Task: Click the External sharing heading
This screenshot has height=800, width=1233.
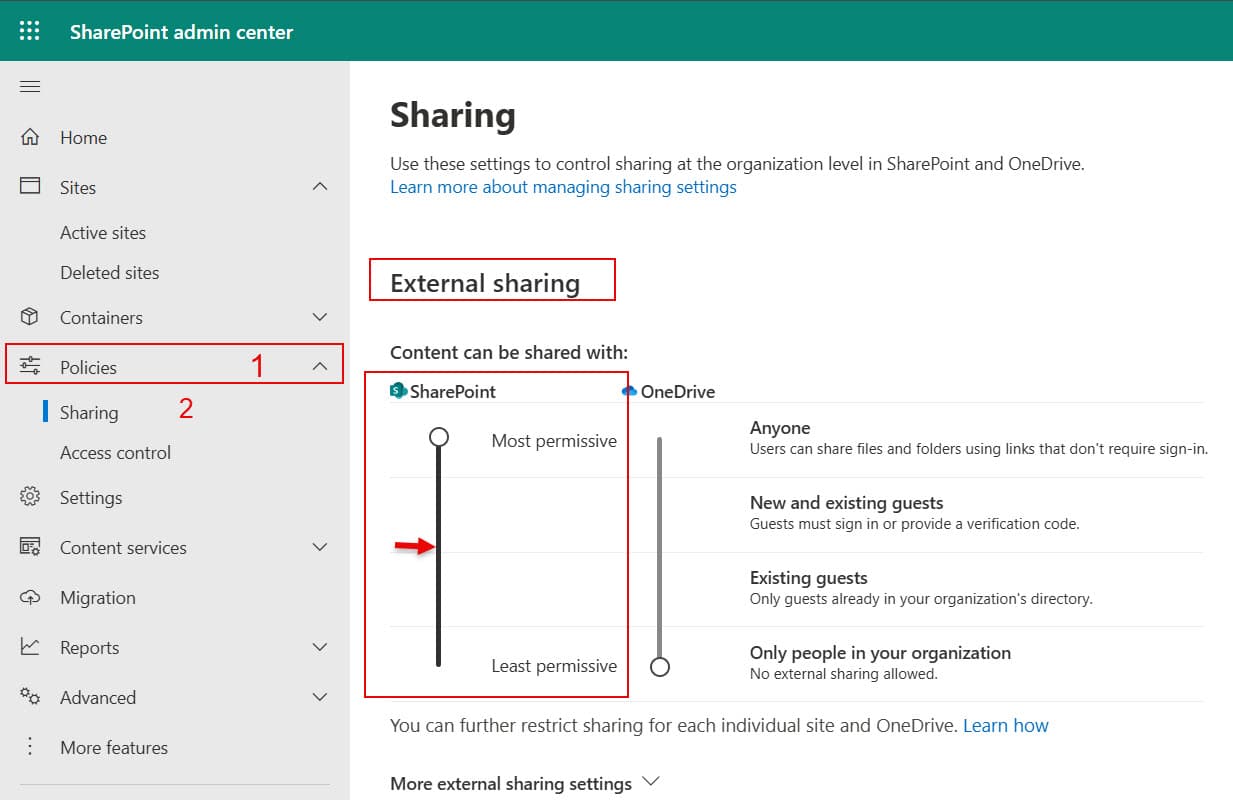Action: tap(485, 283)
